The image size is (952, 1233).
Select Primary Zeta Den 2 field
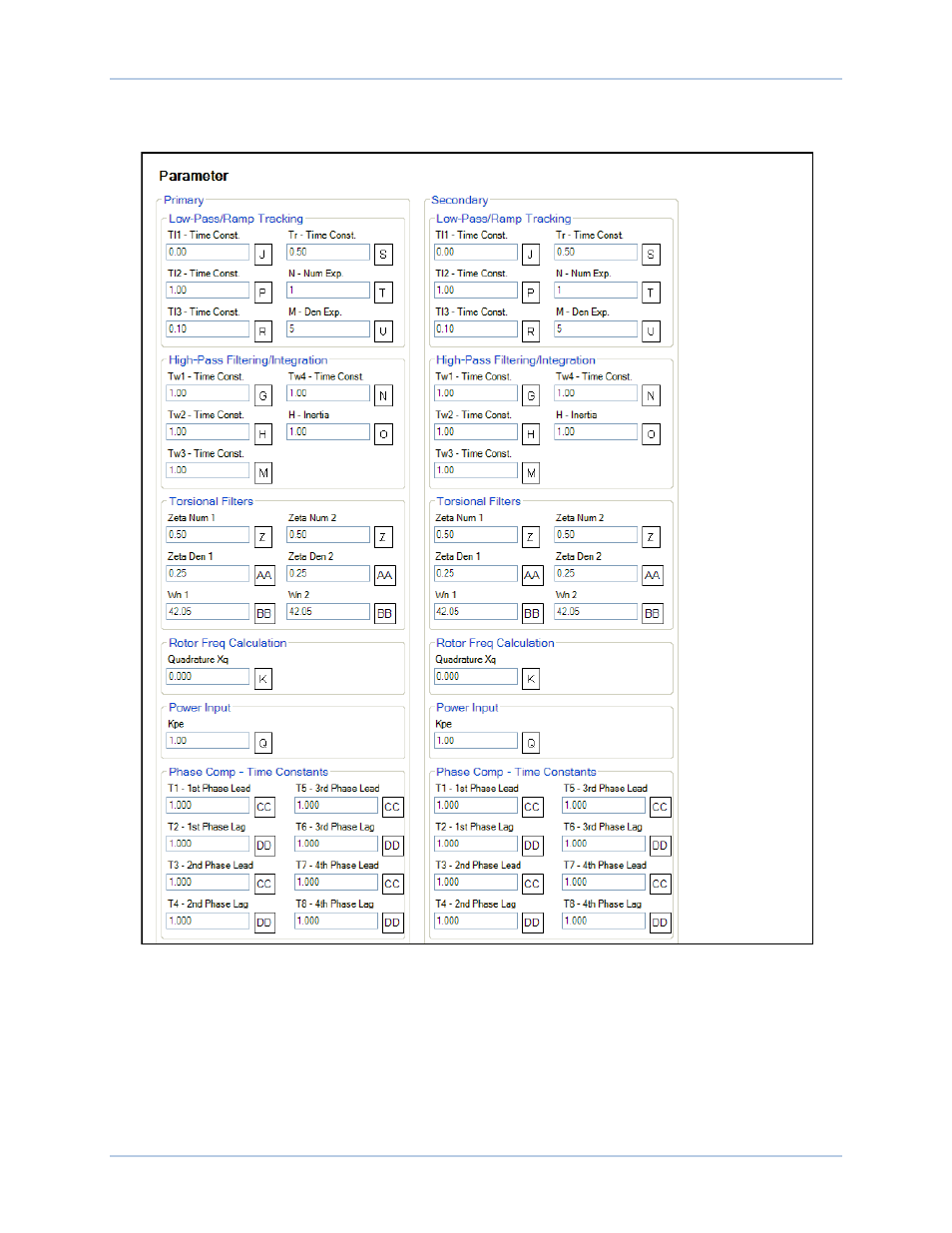click(328, 574)
